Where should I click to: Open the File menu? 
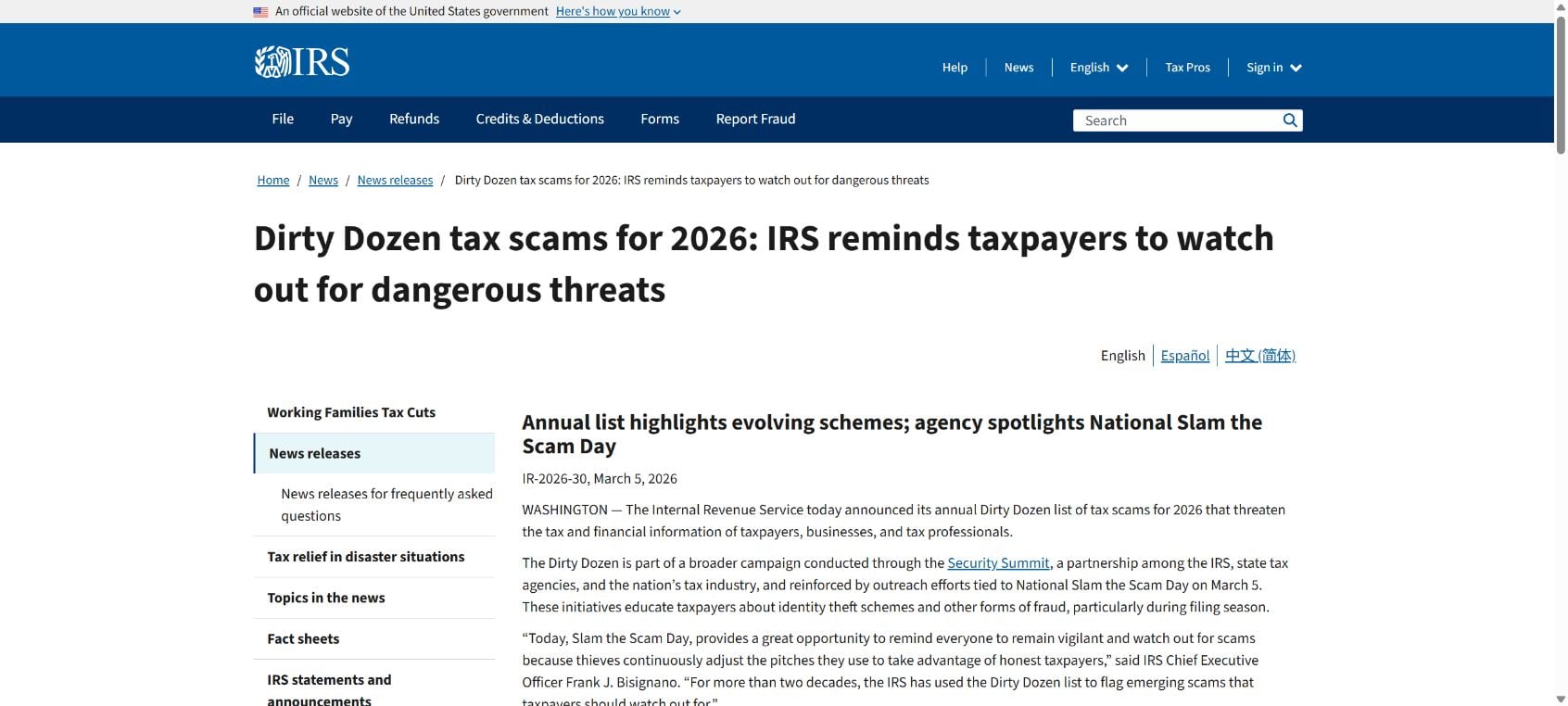click(283, 119)
